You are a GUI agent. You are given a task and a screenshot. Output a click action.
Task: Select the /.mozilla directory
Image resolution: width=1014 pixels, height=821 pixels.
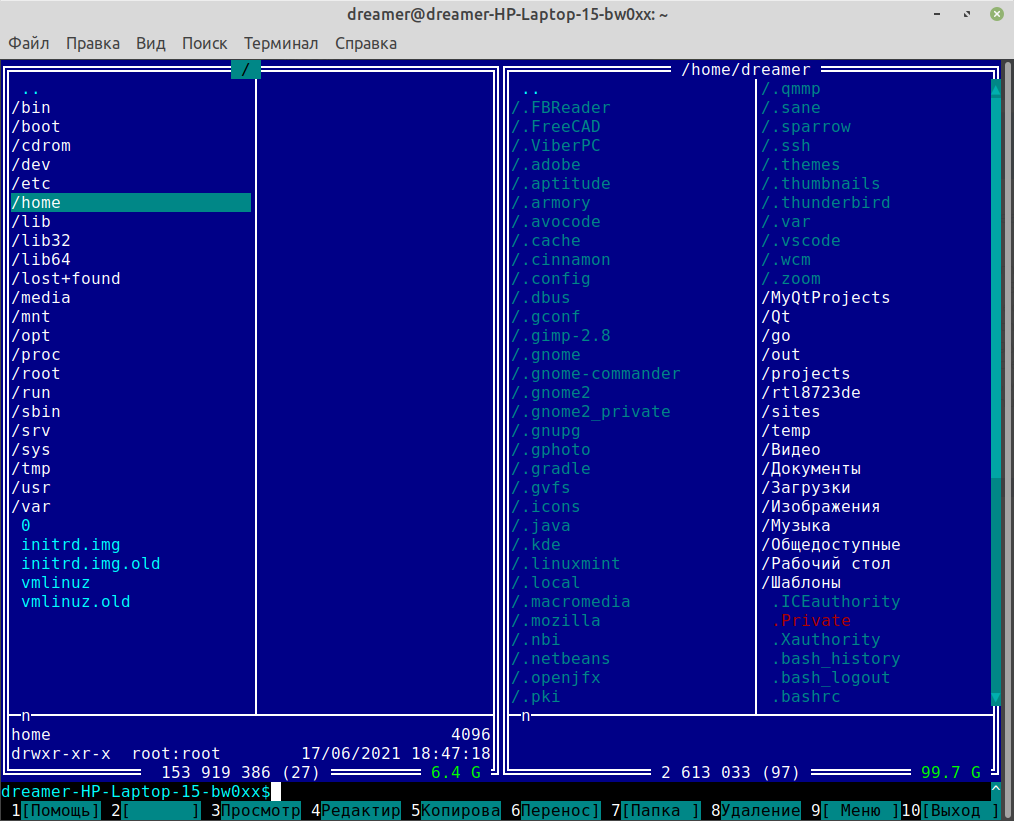pos(556,621)
